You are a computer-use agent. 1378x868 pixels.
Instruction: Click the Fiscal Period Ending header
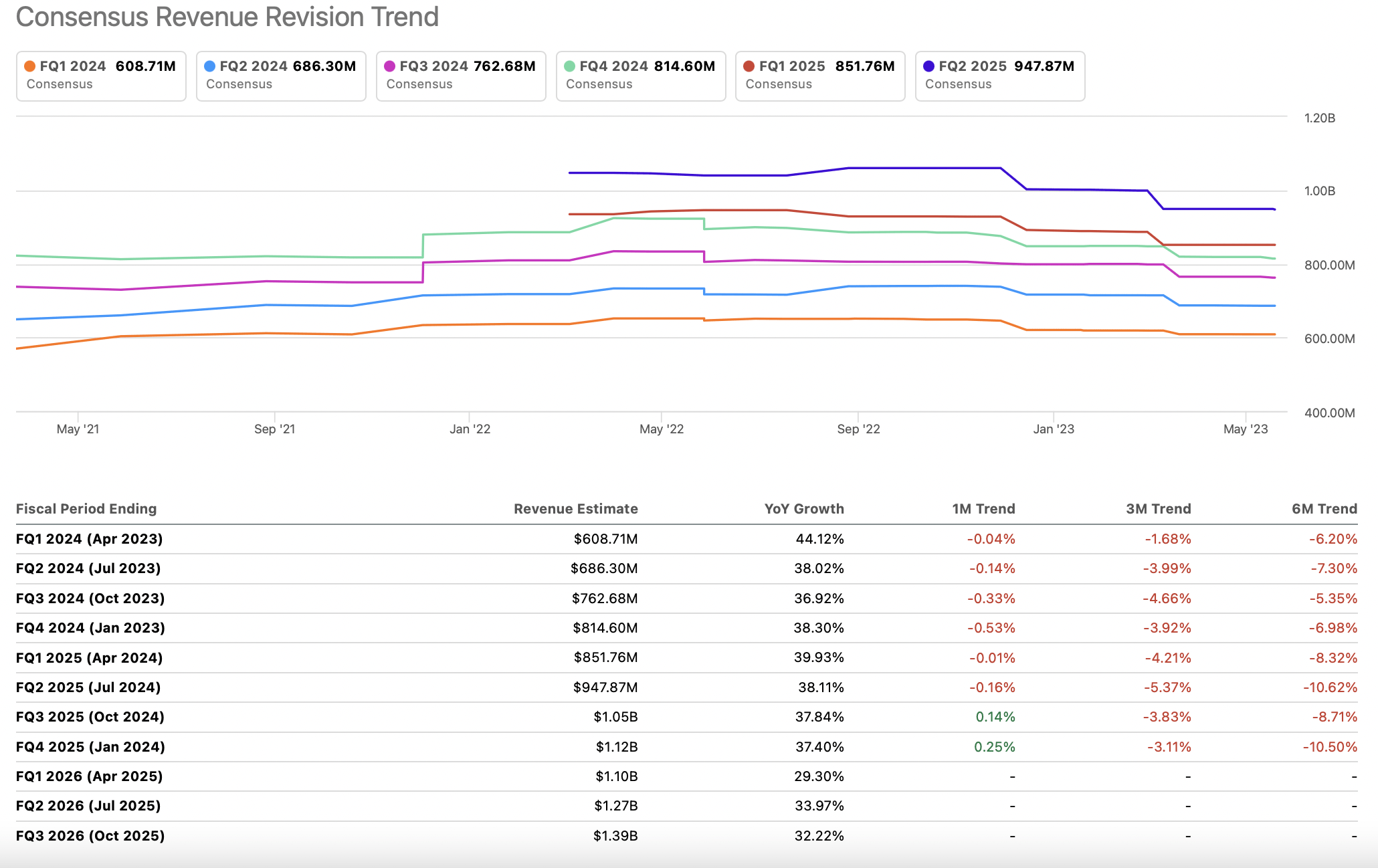click(86, 509)
